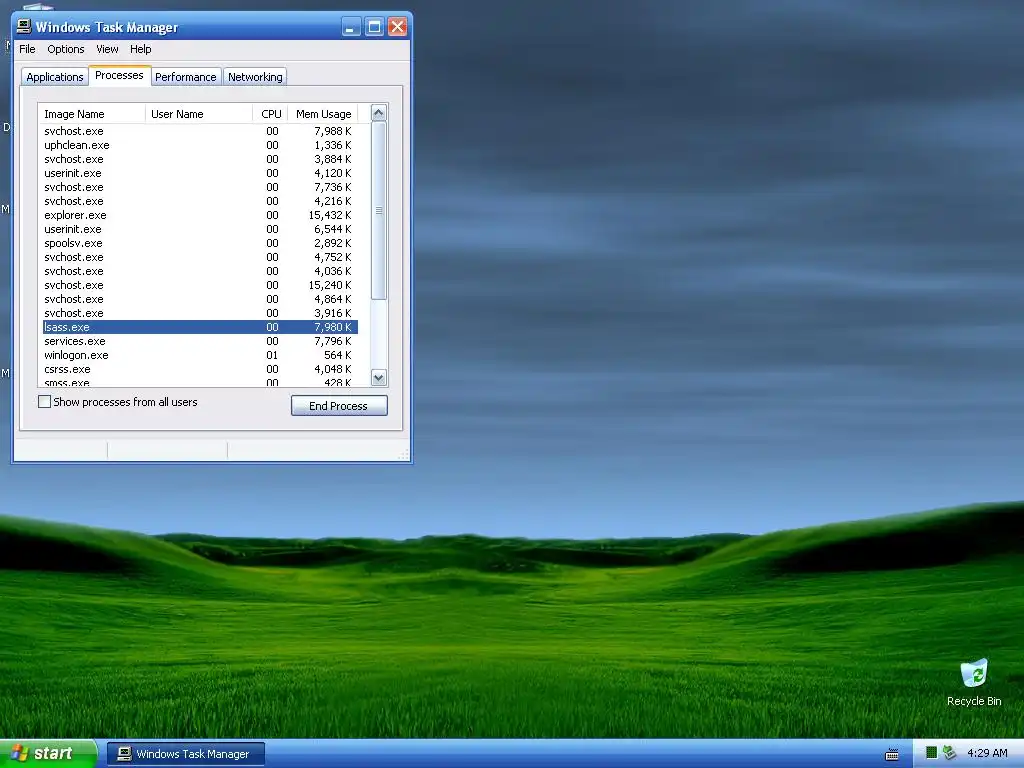Sort by CPU column header
Screen dimensions: 1024x768
coord(270,114)
